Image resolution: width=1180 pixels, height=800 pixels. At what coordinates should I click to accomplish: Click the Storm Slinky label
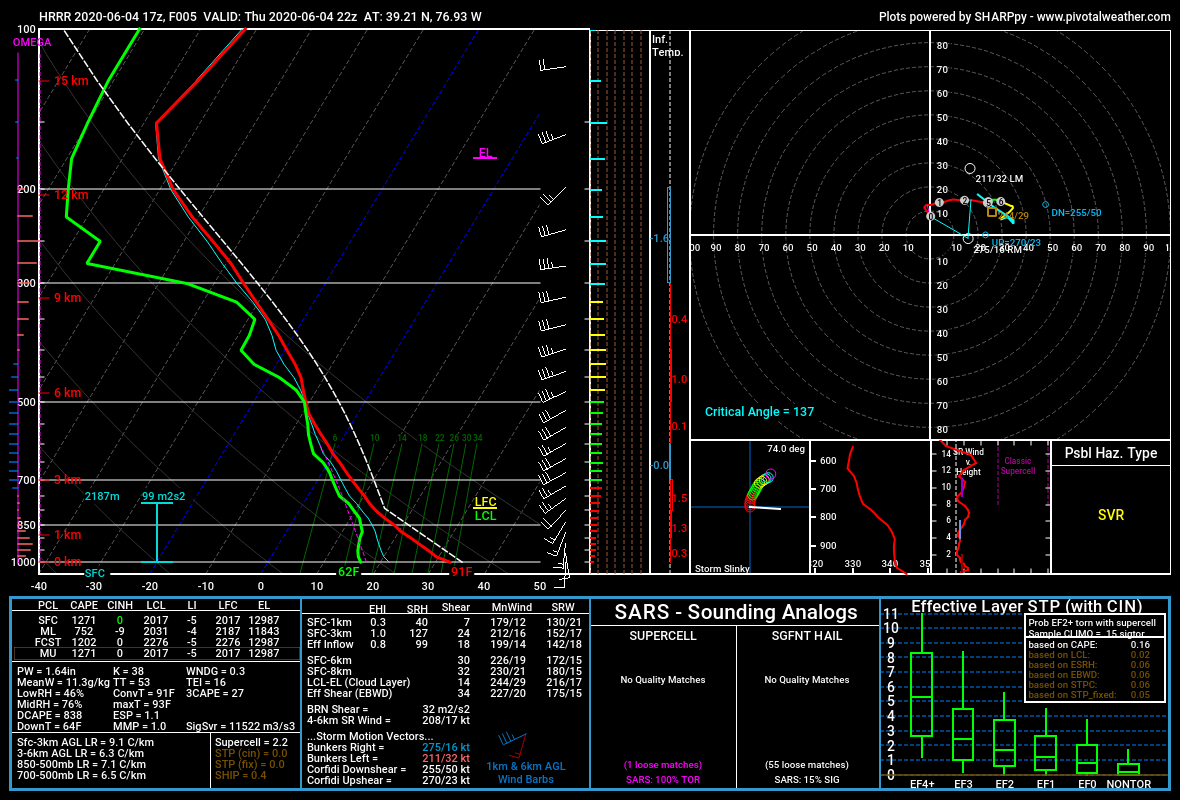tap(722, 569)
